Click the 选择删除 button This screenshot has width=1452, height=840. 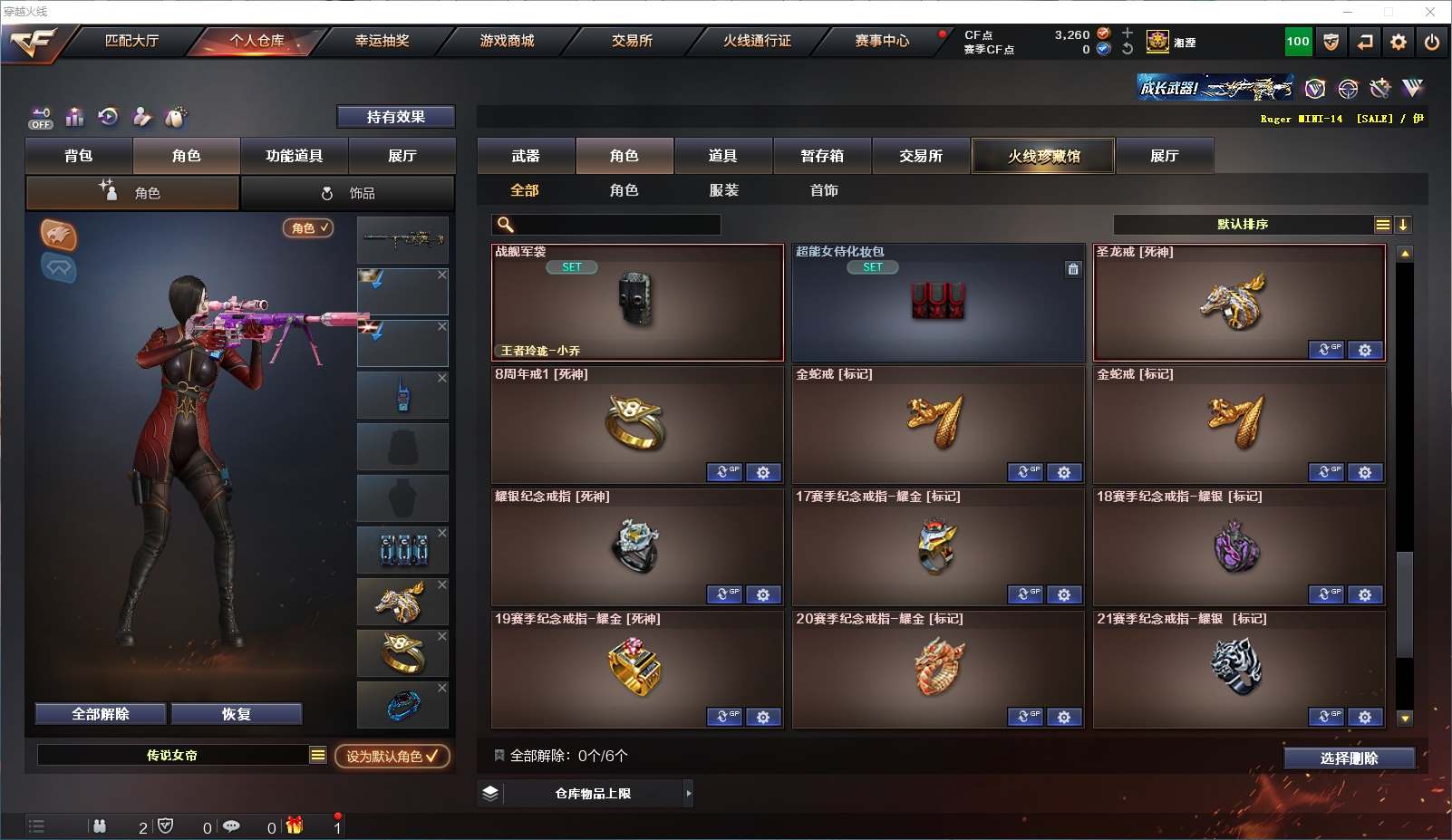click(x=1349, y=758)
